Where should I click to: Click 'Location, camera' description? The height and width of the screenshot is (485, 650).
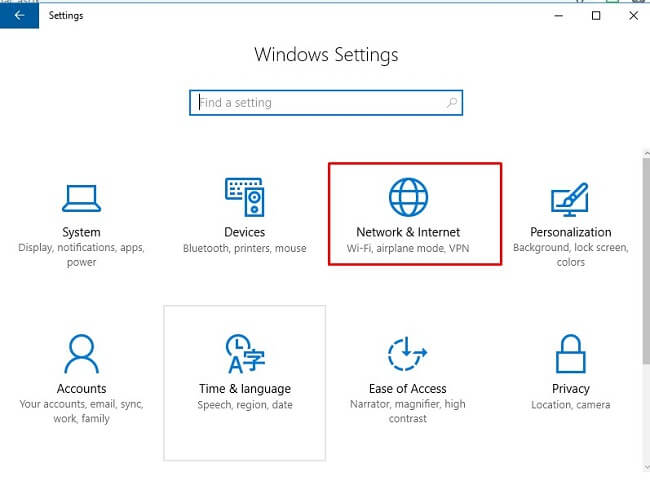click(x=571, y=405)
